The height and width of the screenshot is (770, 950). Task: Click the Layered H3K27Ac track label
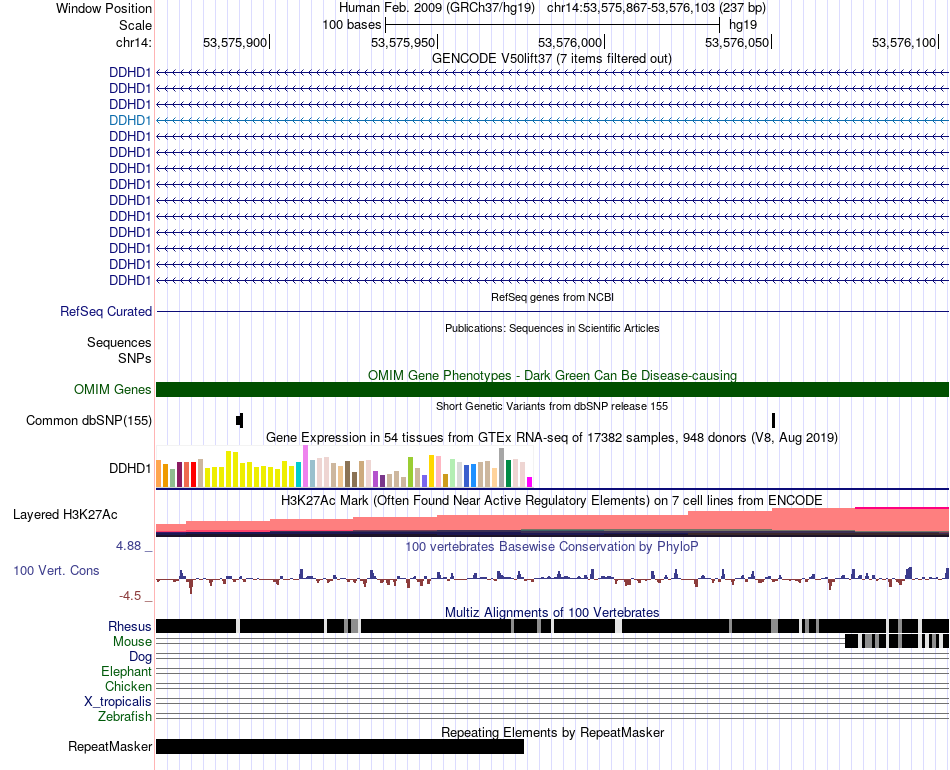65,514
